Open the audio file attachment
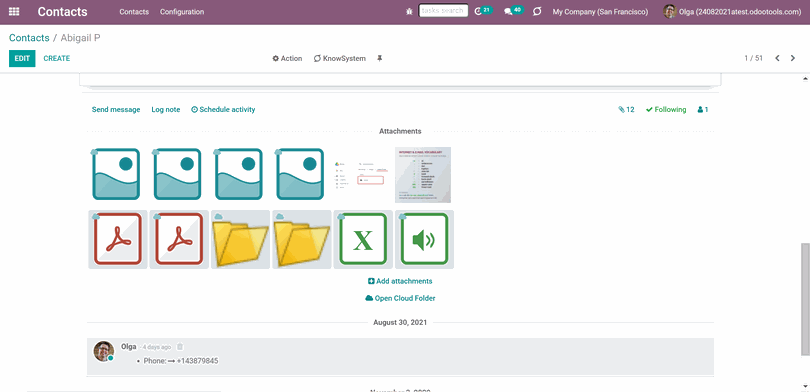 425,239
